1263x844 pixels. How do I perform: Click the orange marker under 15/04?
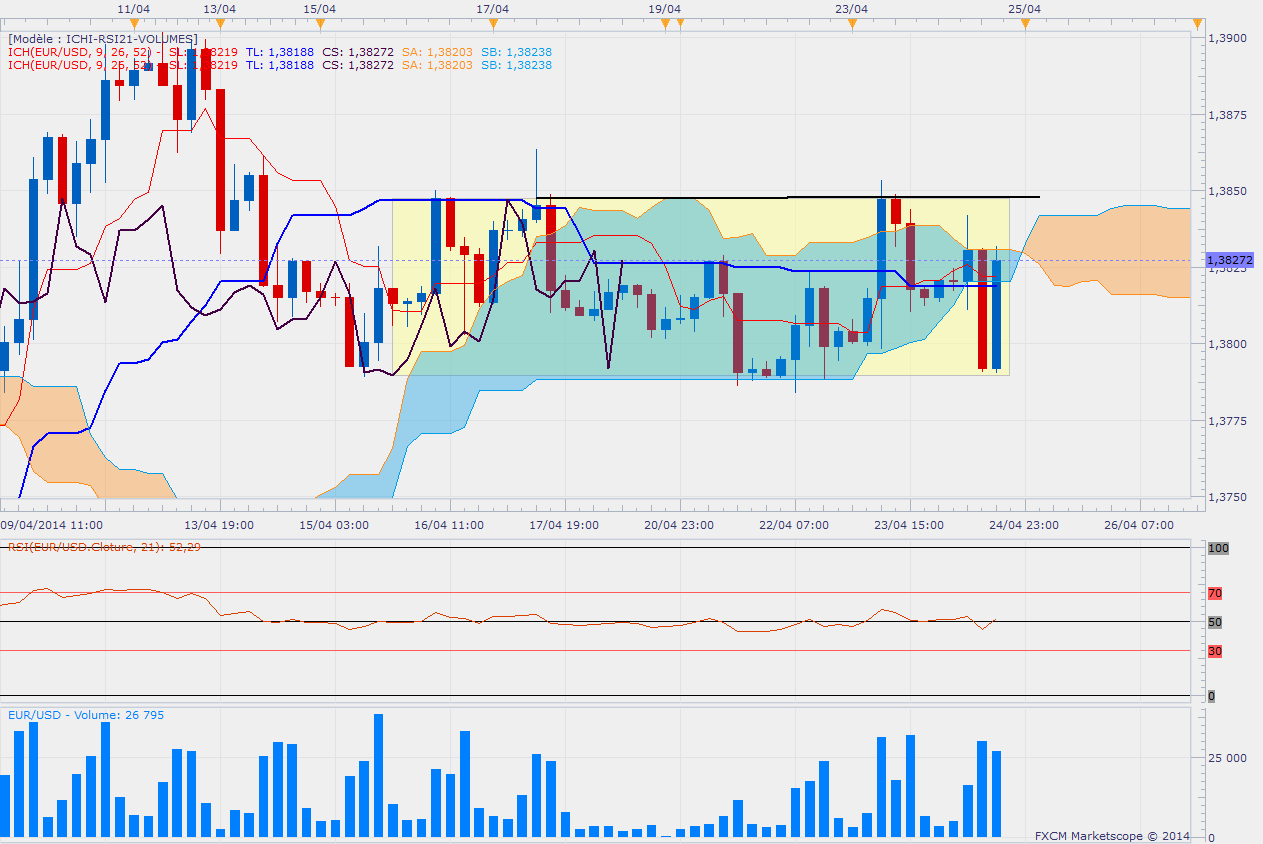318,23
